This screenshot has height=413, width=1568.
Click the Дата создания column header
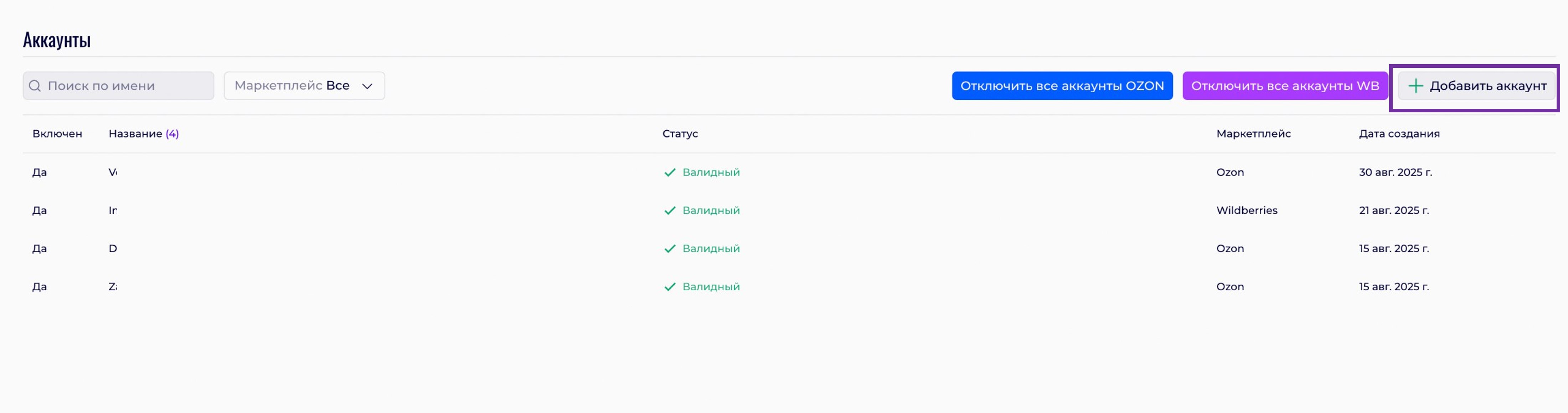[x=1399, y=133]
